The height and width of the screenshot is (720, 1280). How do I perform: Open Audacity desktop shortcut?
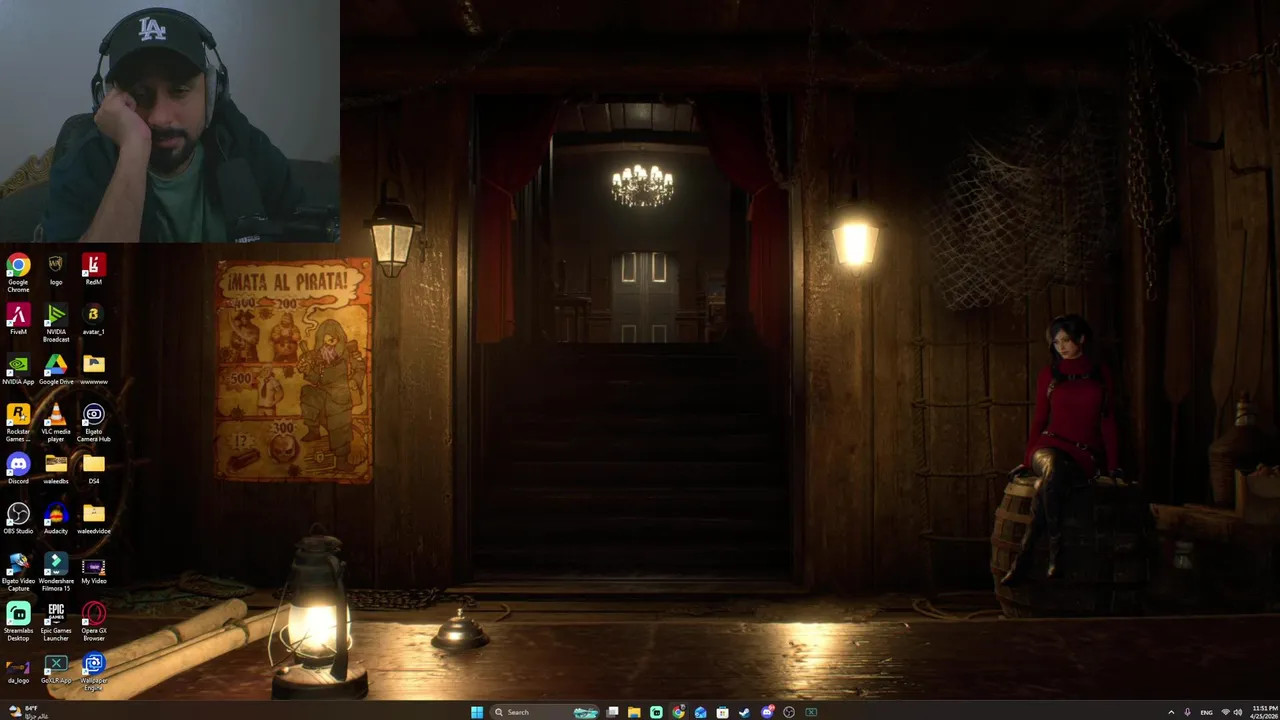point(56,519)
